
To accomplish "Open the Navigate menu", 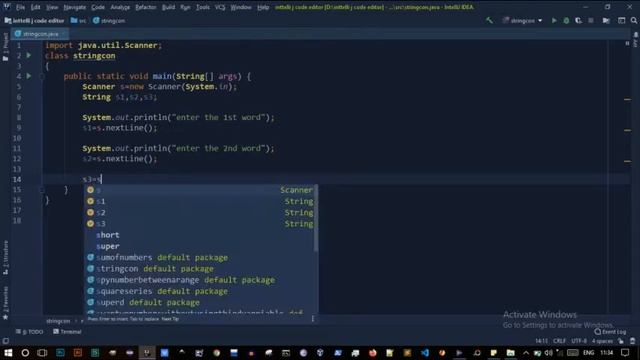I will click(75, 7).
